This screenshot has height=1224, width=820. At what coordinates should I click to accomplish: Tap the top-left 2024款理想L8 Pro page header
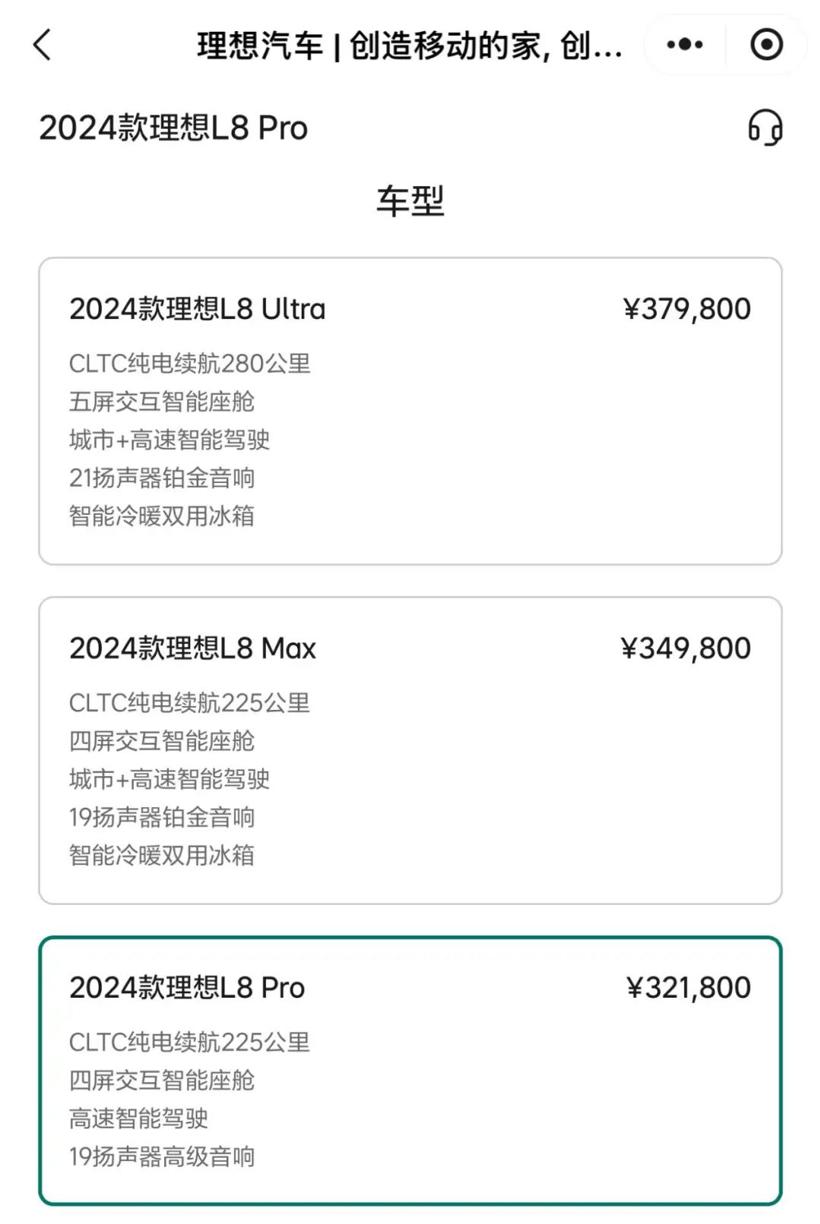(x=173, y=128)
